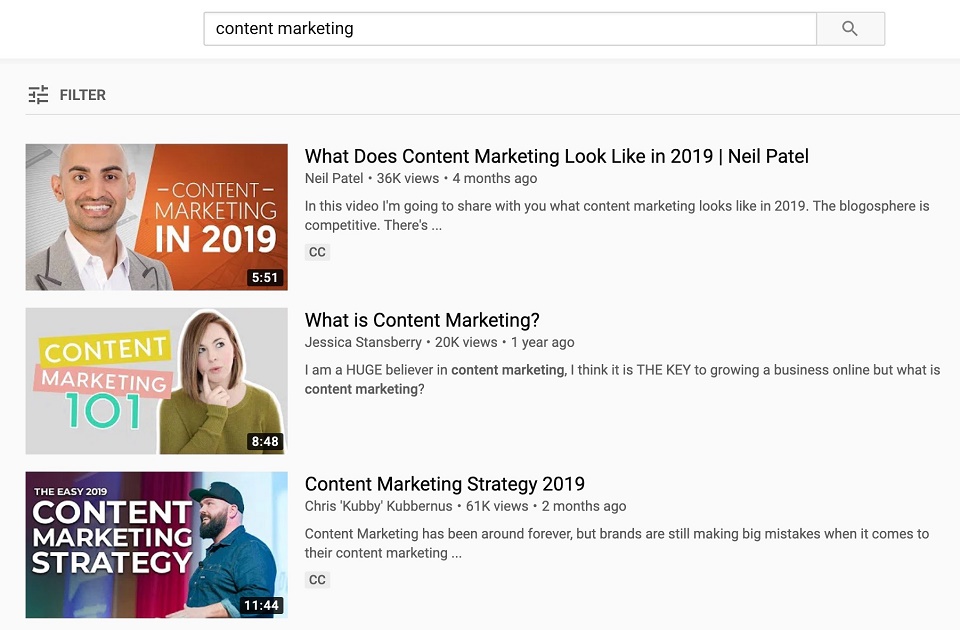
Task: Visit the Neil Patel channel link
Action: tap(334, 178)
